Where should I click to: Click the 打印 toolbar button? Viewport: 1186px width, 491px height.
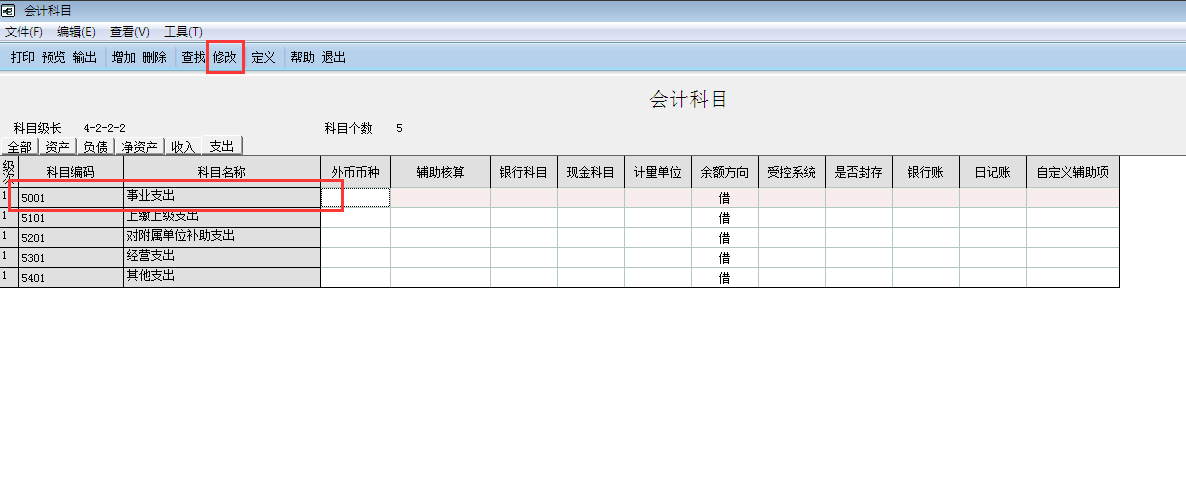pyautogui.click(x=22, y=58)
